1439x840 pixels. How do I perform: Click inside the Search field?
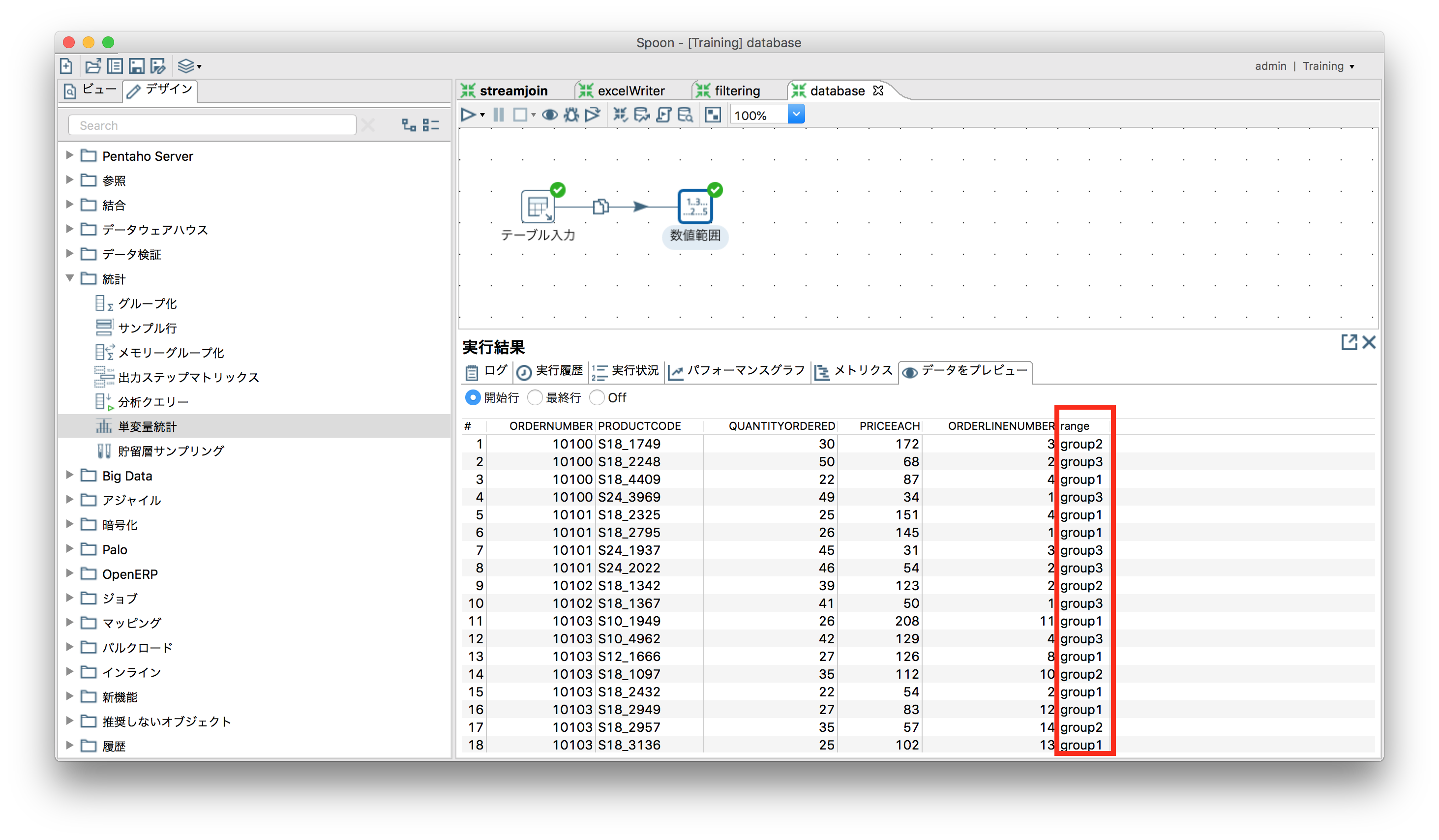211,124
